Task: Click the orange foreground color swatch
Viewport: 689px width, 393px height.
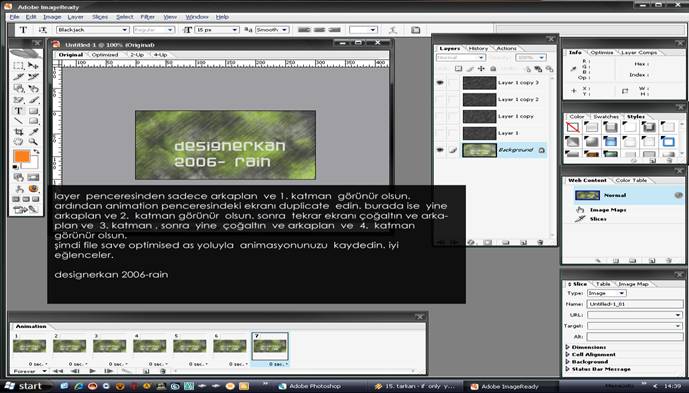Action: coord(22,156)
